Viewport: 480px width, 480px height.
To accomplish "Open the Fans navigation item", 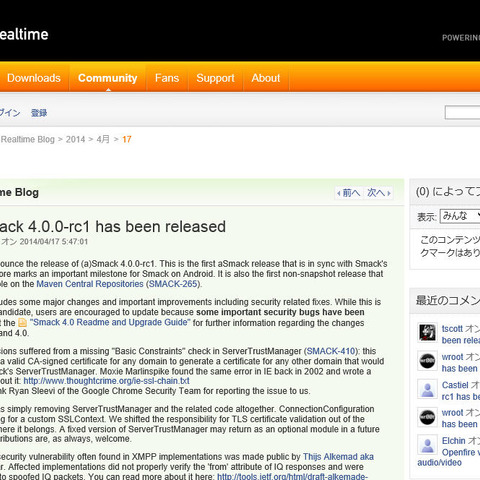I will click(167, 78).
